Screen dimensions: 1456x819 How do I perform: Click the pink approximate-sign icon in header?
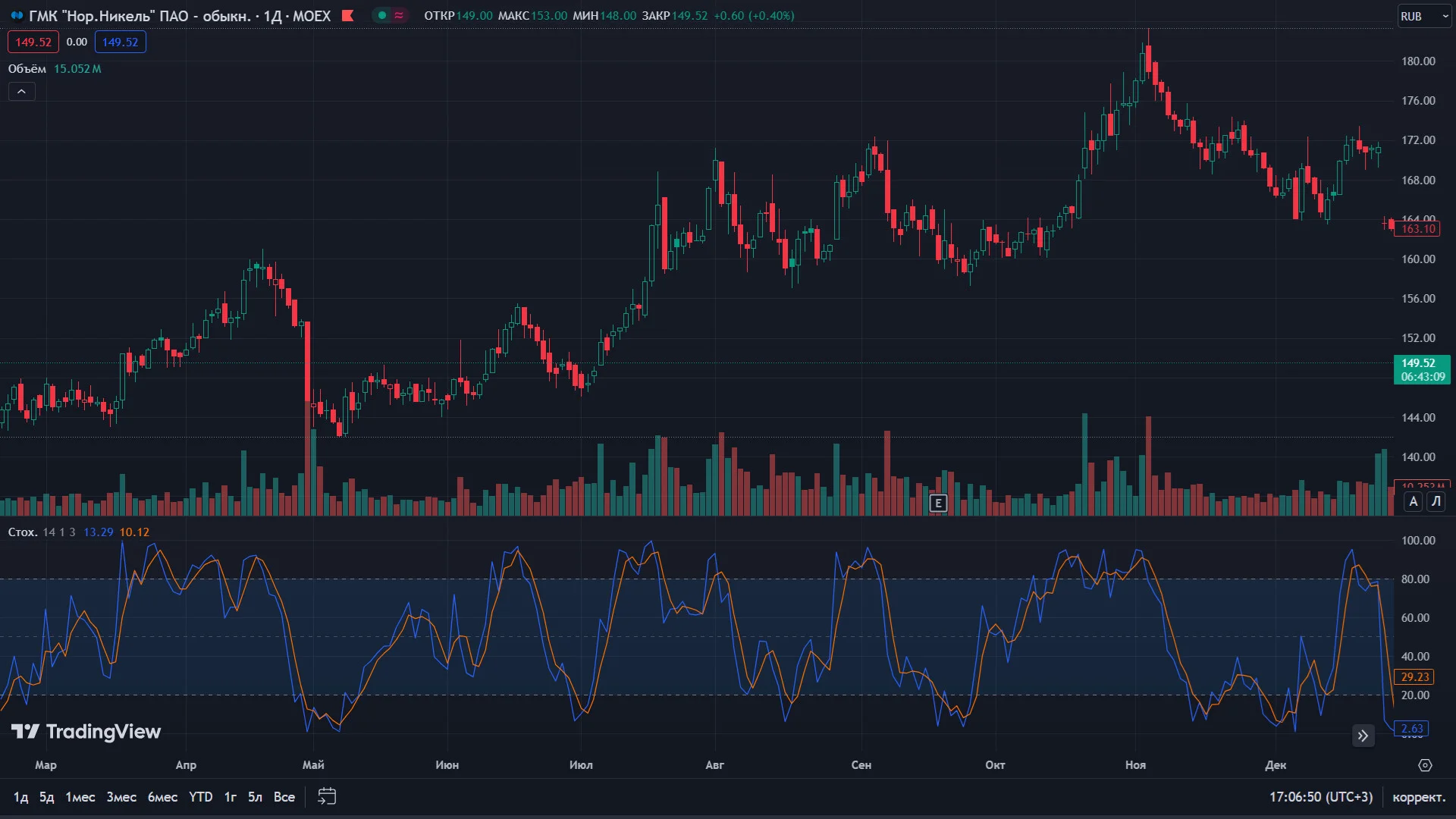click(x=399, y=15)
